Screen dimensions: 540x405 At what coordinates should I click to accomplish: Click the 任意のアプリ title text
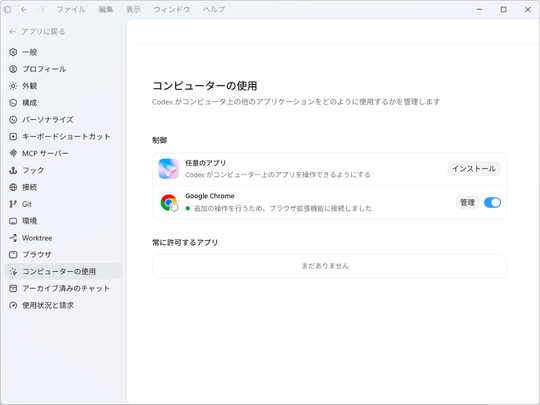click(x=206, y=163)
